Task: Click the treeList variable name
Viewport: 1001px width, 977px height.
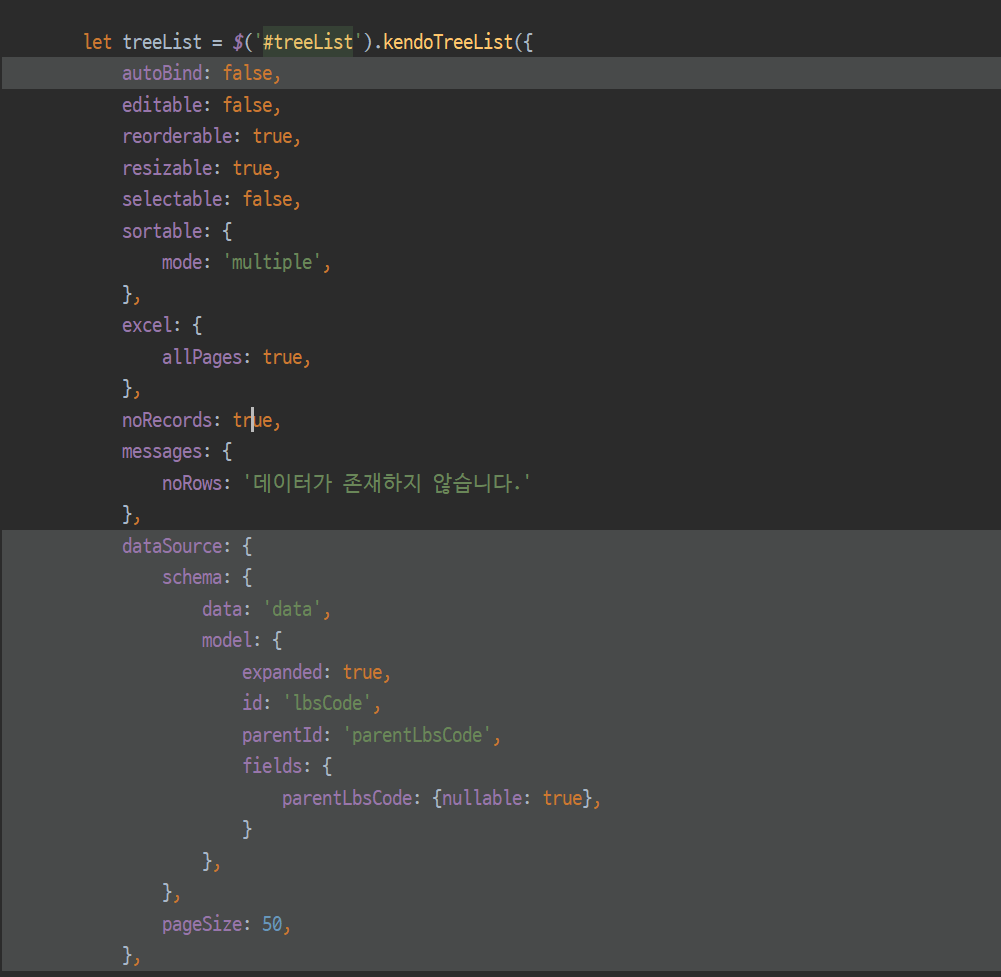Action: [162, 42]
